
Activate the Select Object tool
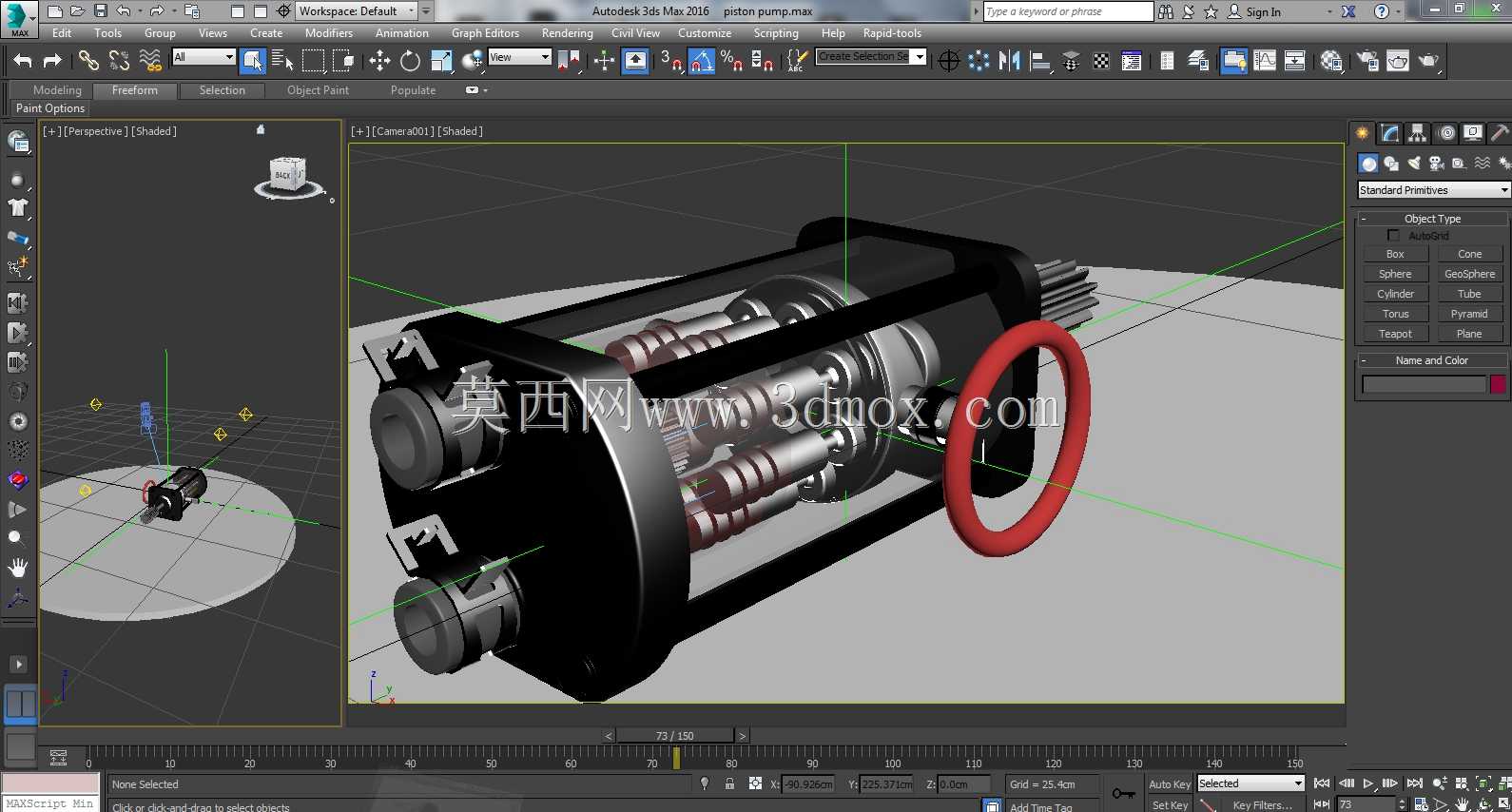point(253,61)
